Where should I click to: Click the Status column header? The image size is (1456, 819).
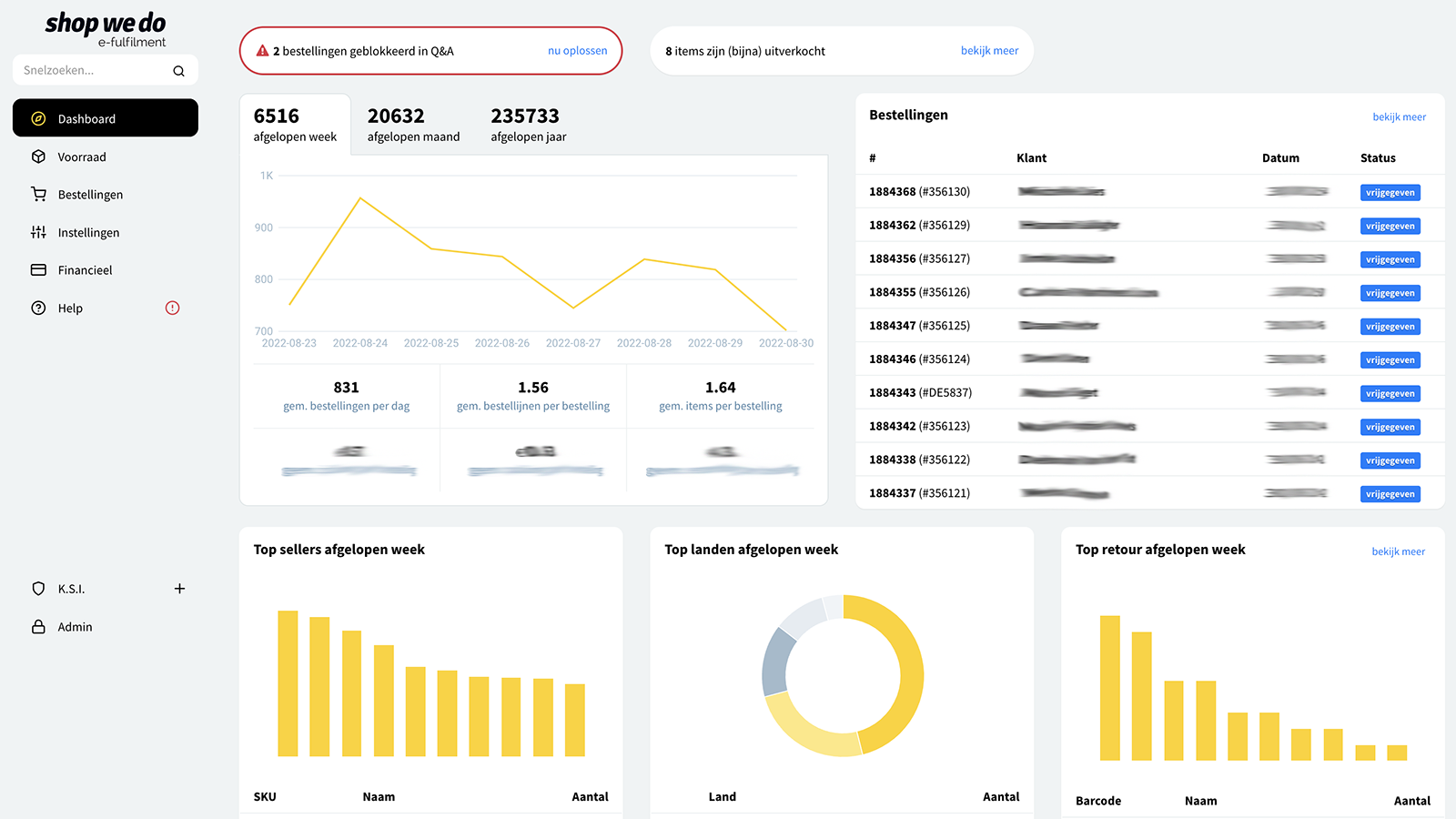[x=1378, y=158]
